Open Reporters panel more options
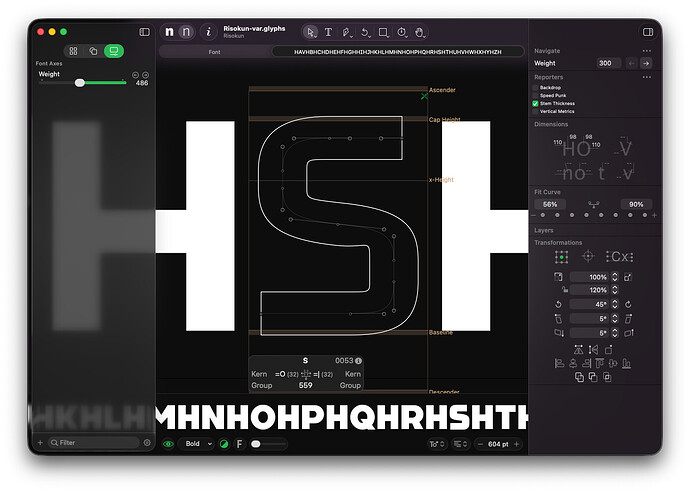This screenshot has width=690, height=492. pos(646,77)
